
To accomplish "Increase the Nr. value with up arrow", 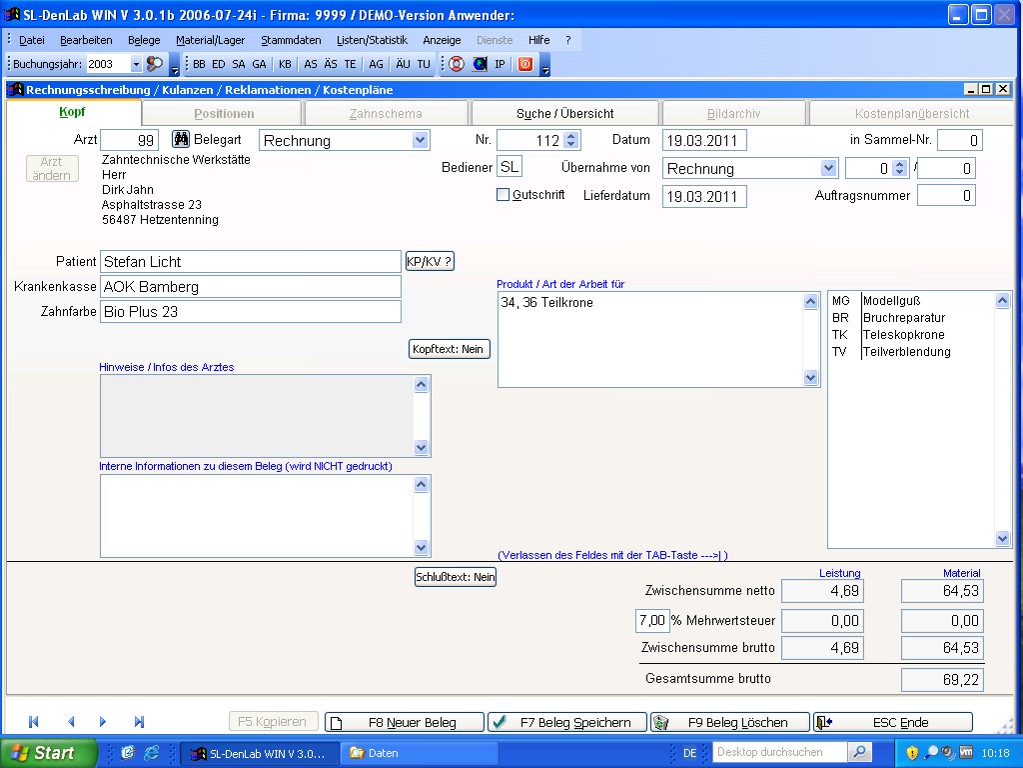I will (x=572, y=136).
